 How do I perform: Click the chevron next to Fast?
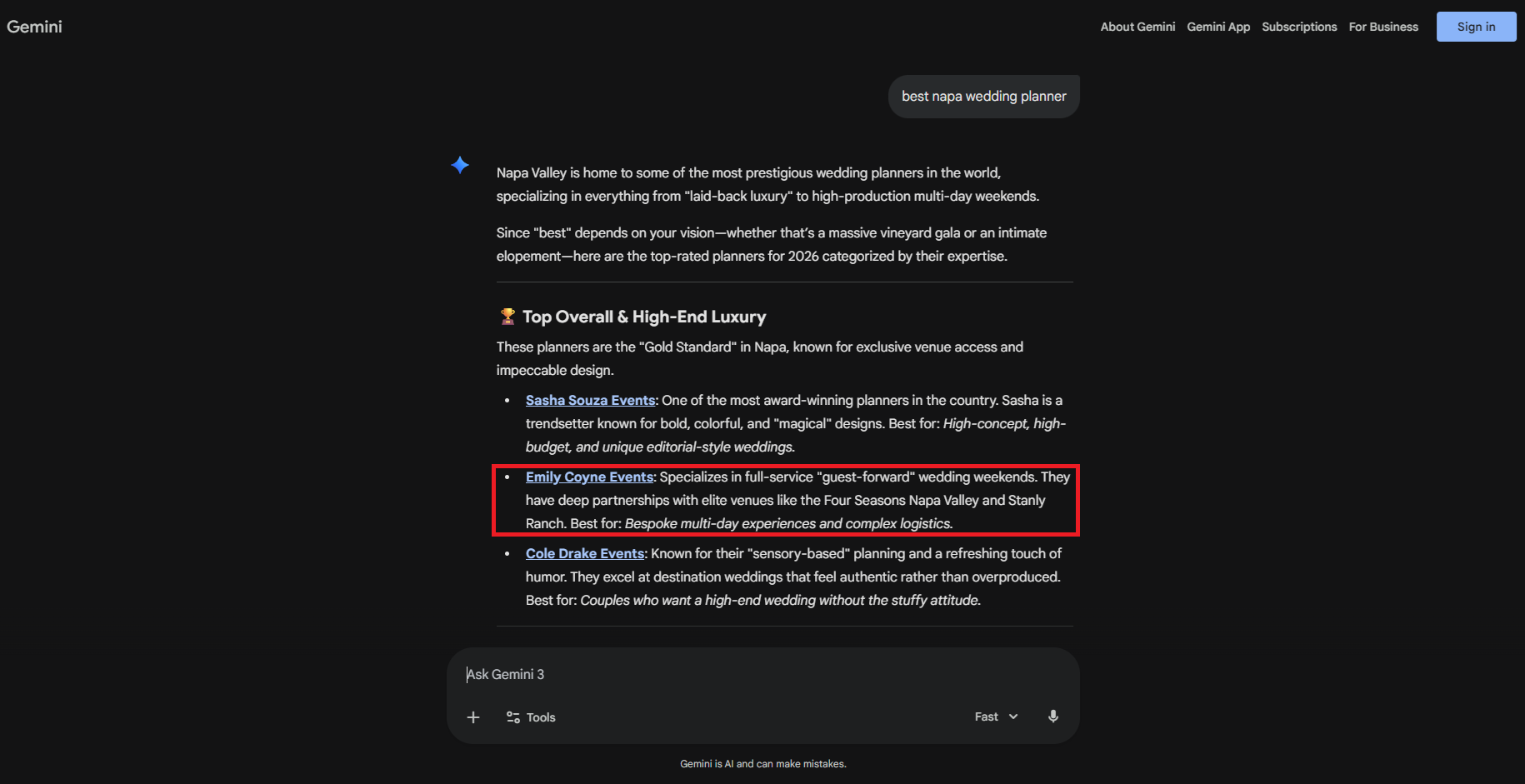1013,717
